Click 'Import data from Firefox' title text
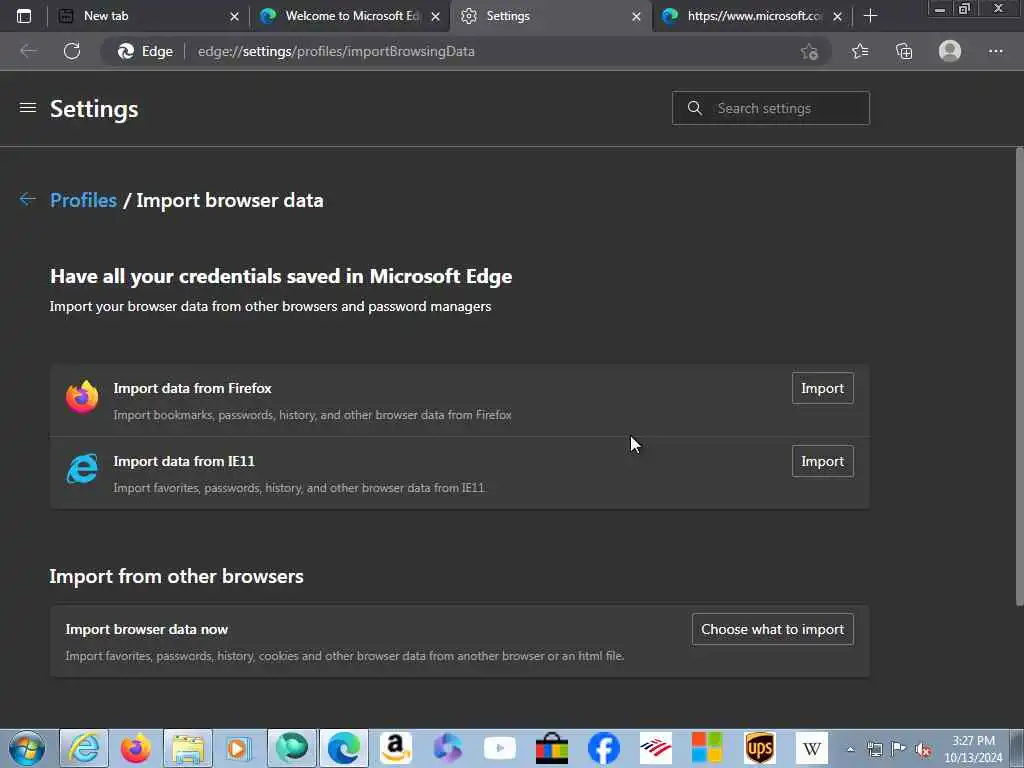Viewport: 1024px width, 768px height. 193,388
